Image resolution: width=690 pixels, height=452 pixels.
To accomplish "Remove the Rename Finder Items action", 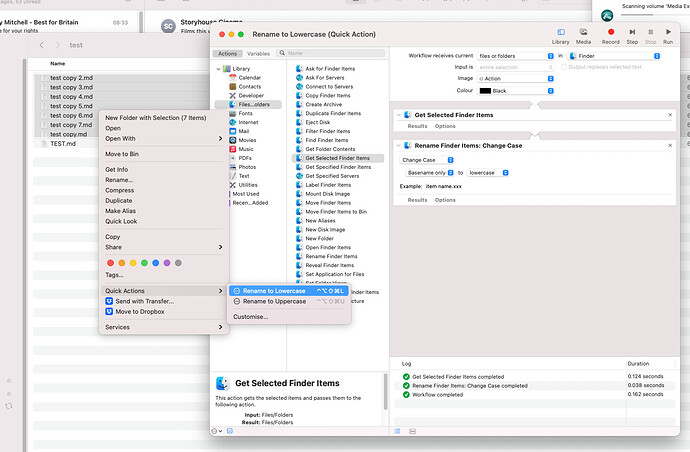I will pos(670,145).
